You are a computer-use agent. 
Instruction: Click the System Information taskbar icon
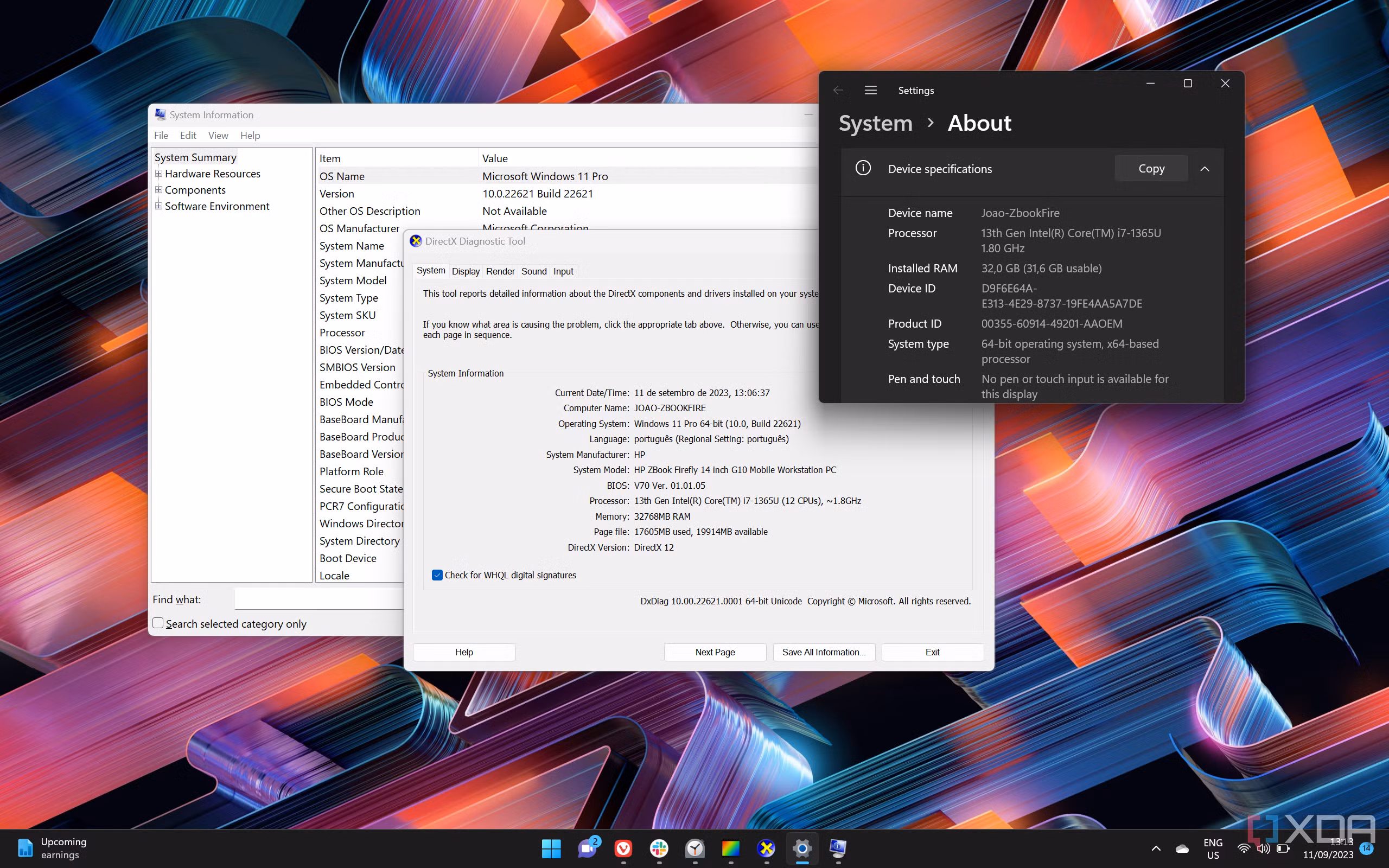pos(838,848)
